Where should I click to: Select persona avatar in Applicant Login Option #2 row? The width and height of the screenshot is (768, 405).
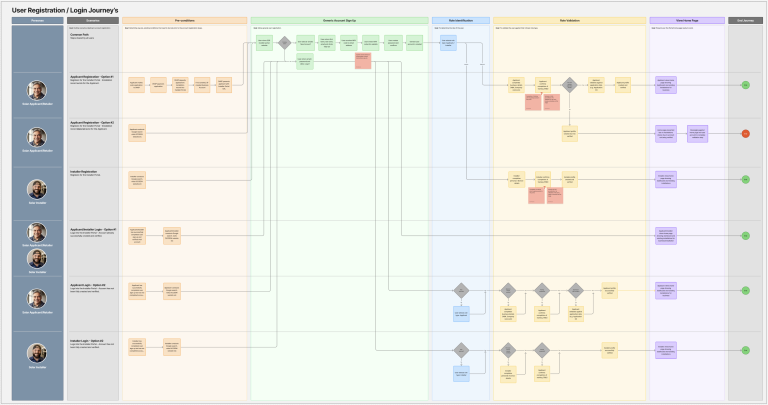point(37,299)
